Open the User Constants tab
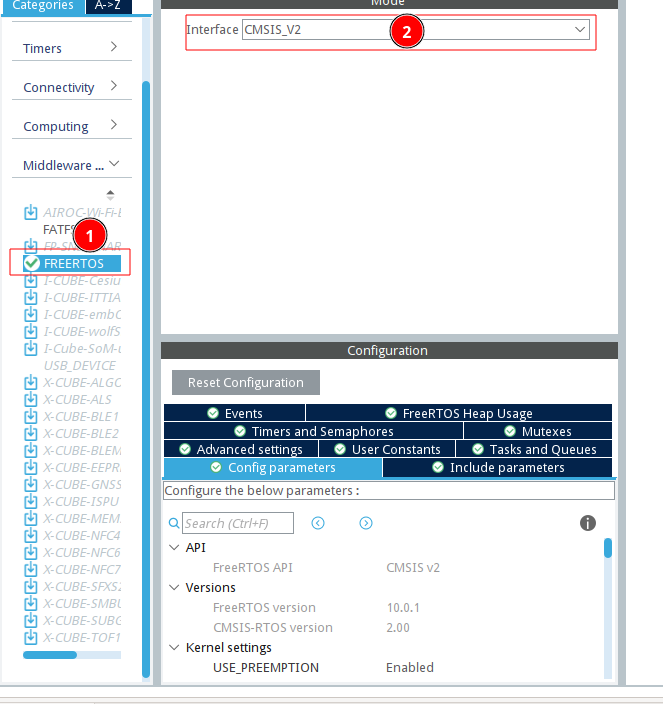This screenshot has width=663, height=704. (x=387, y=449)
